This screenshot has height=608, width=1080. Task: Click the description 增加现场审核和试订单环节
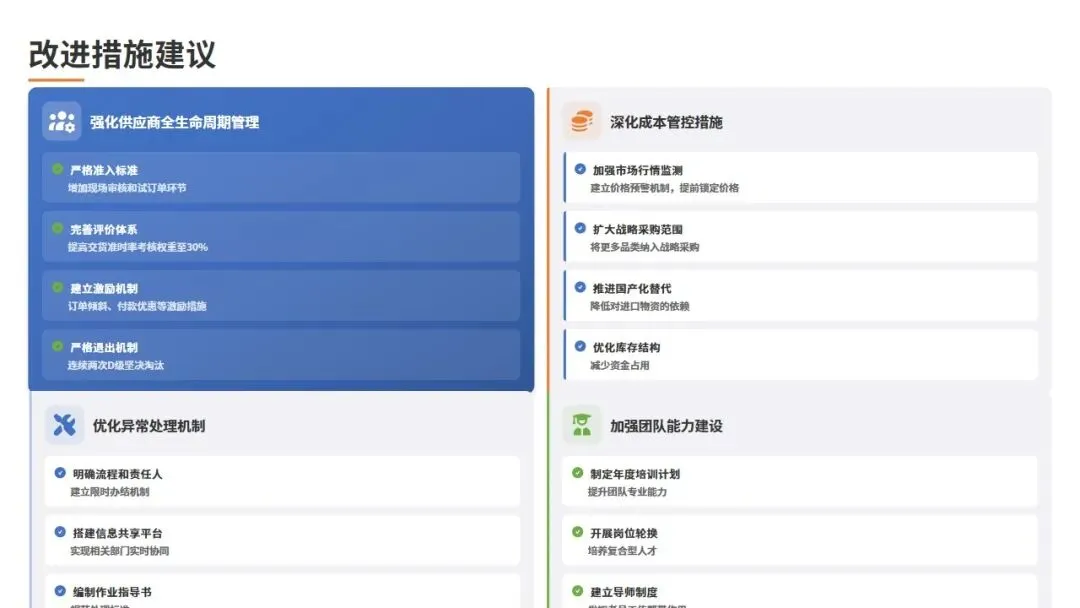point(127,188)
